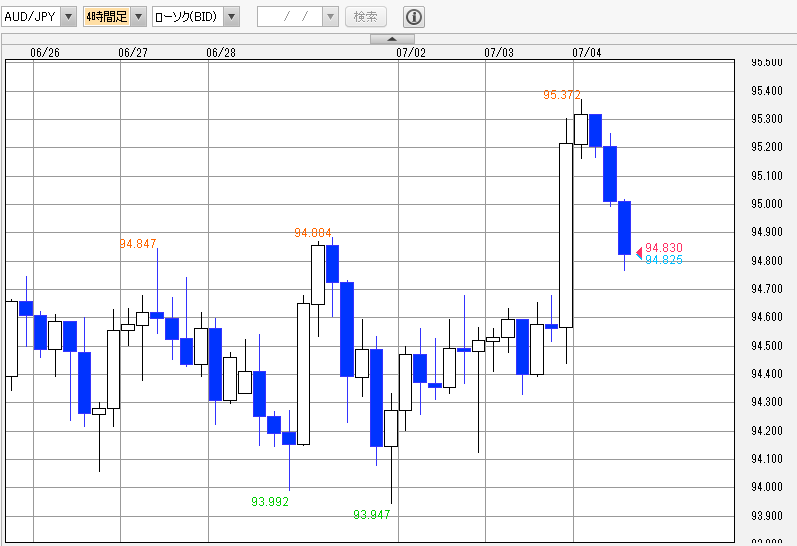Viewport: 797px width, 546px height.
Task: Click the tall white candle rising to 95.200
Action: click(x=566, y=235)
